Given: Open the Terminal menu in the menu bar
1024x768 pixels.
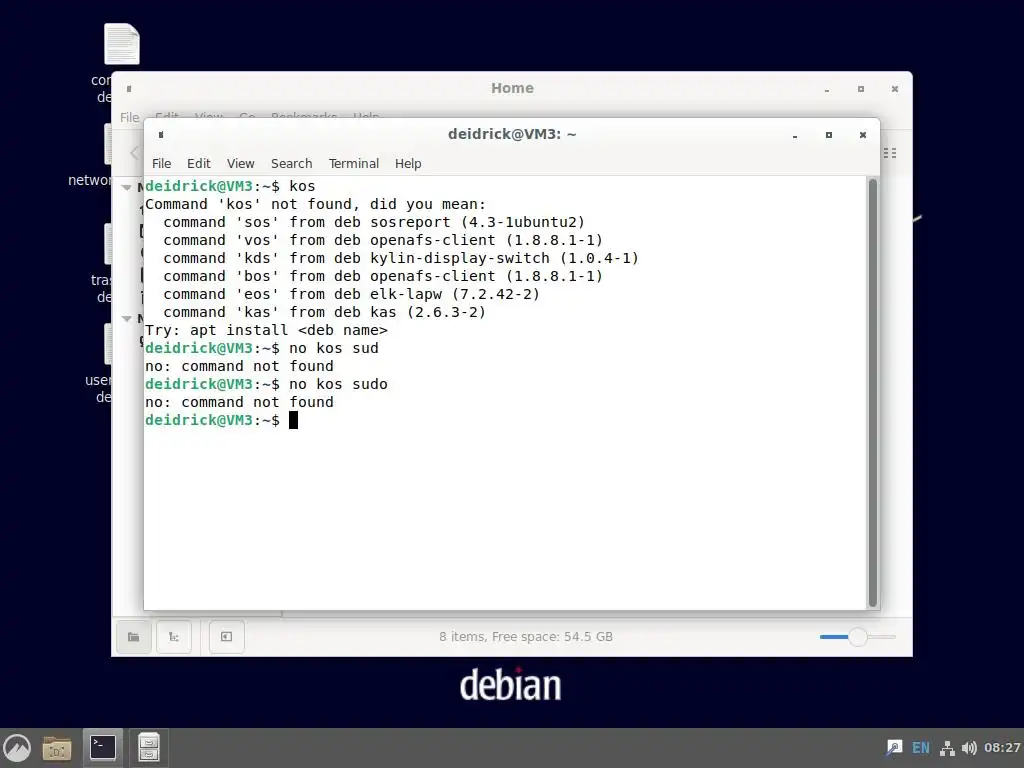Looking at the screenshot, I should click(353, 163).
